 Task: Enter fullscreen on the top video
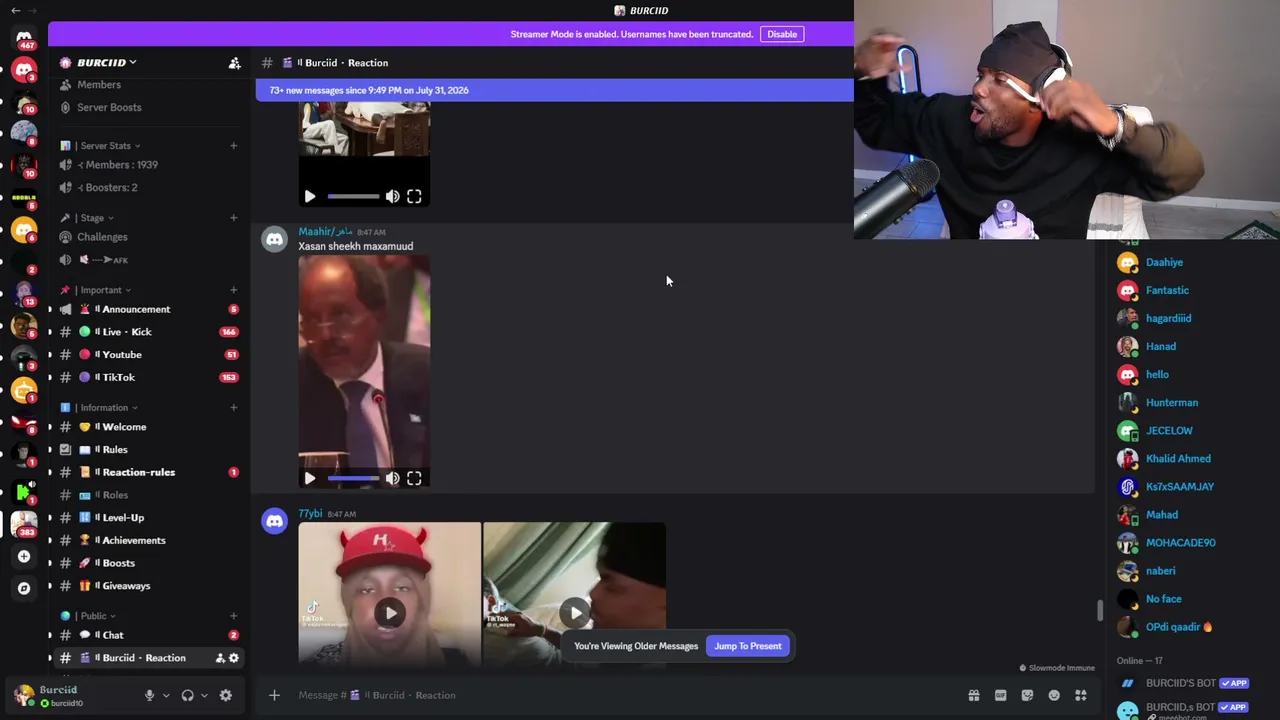[414, 197]
